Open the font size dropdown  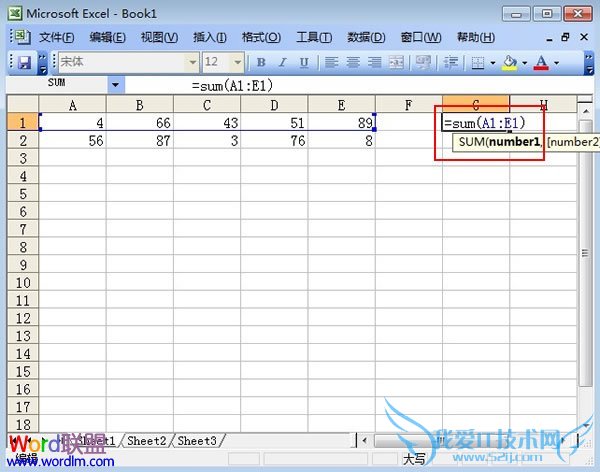[x=238, y=62]
